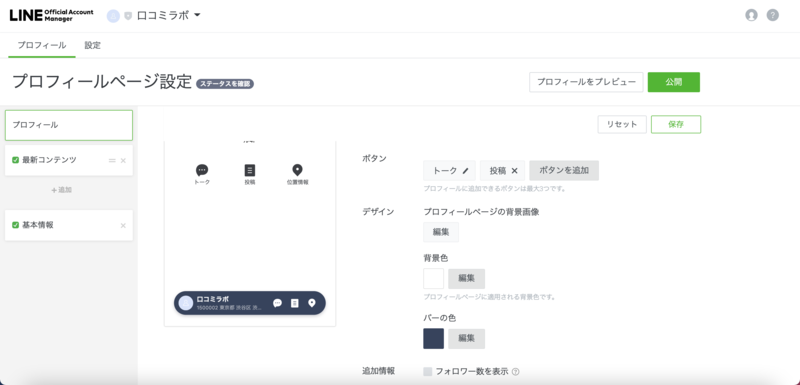Remove 最新コンテンツ with its X icon
This screenshot has width=800, height=385.
click(123, 161)
